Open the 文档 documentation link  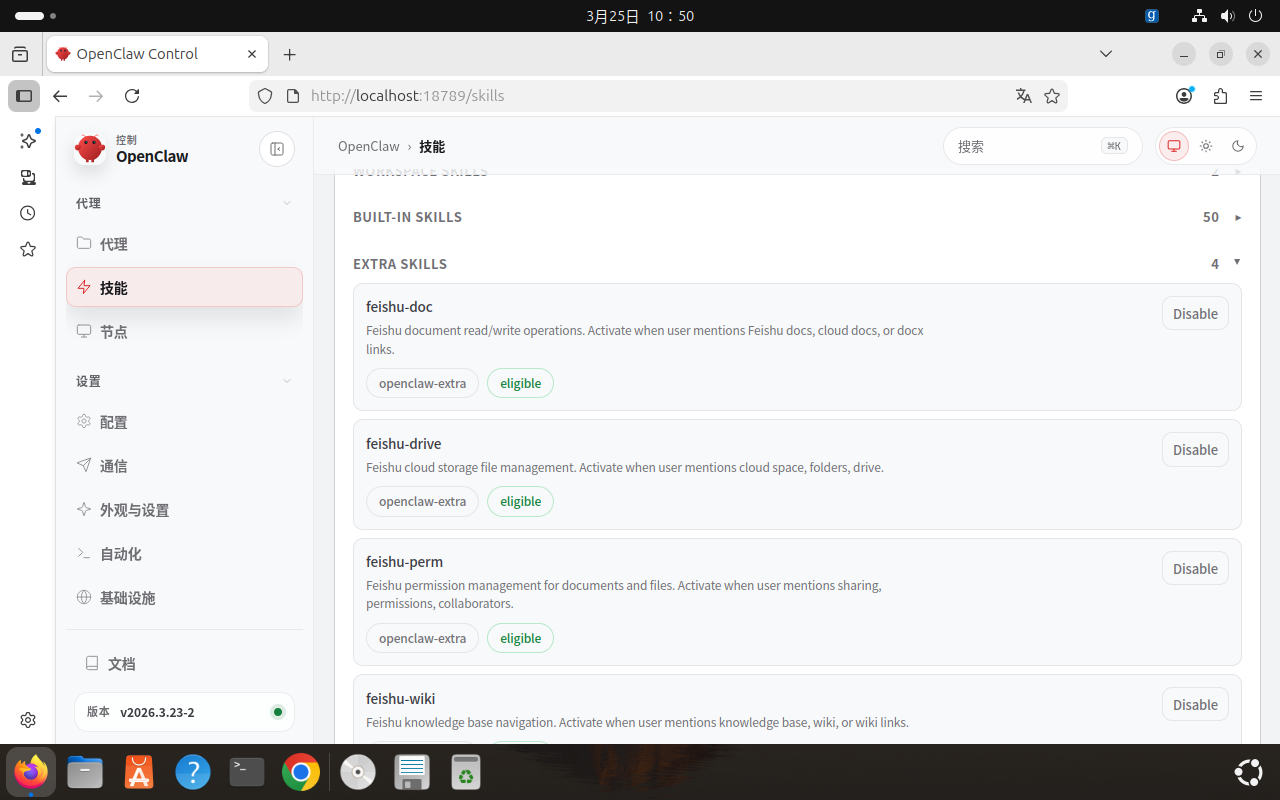184,663
